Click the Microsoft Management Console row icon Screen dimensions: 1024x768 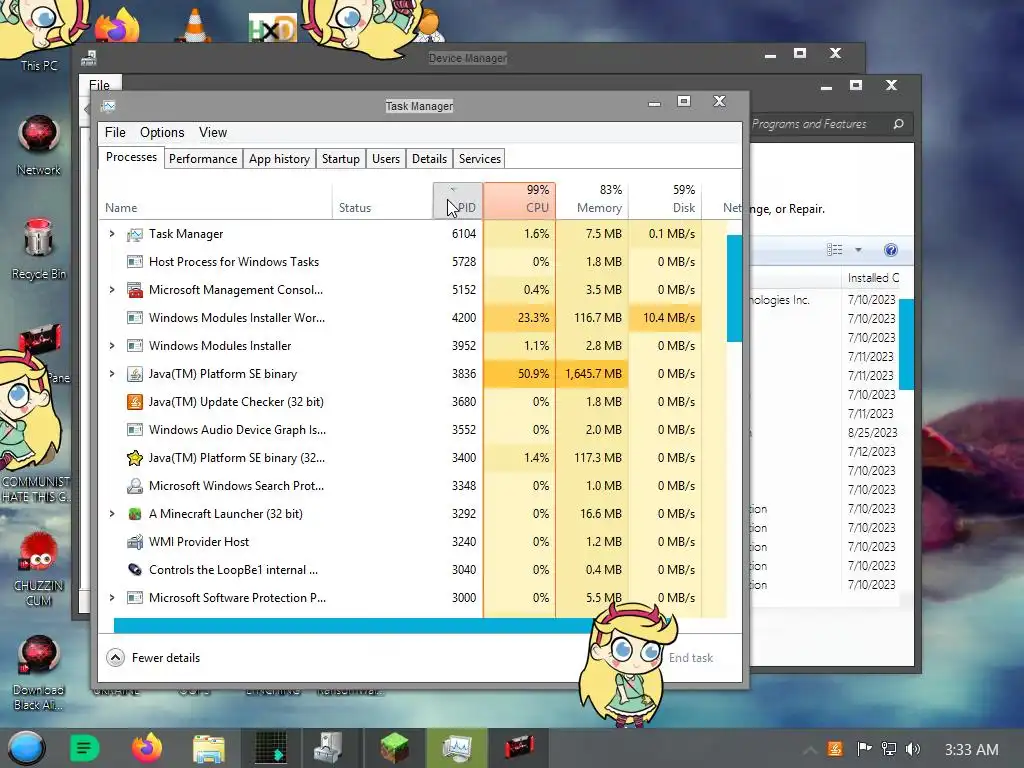click(135, 290)
